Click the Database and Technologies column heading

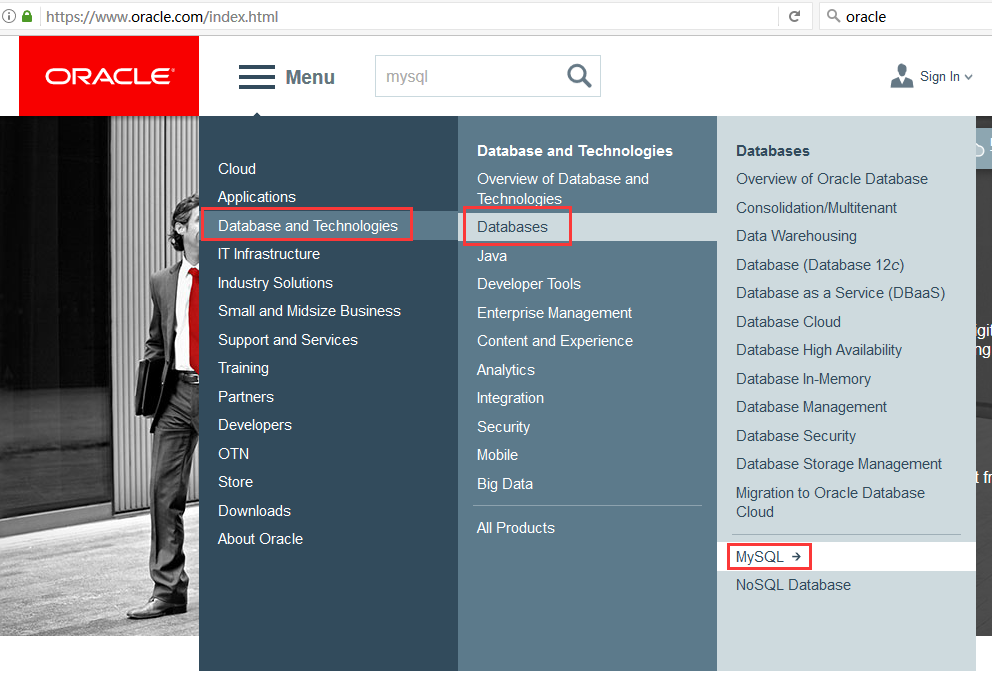(x=574, y=151)
